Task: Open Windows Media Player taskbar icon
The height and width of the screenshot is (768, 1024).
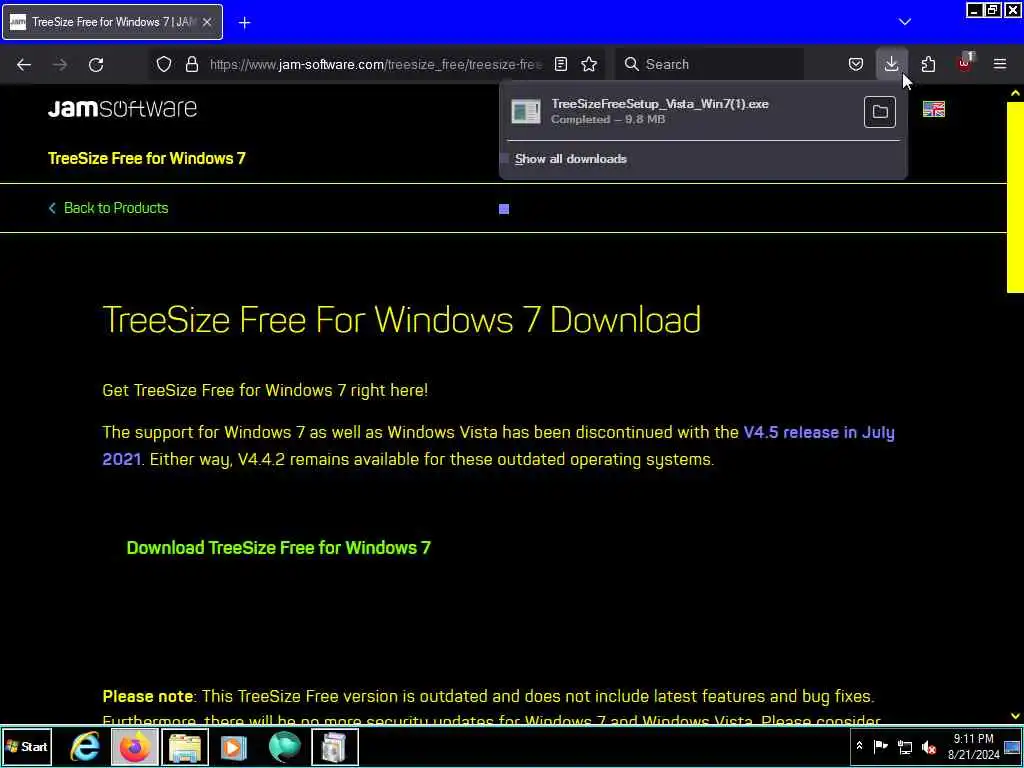Action: click(x=233, y=746)
